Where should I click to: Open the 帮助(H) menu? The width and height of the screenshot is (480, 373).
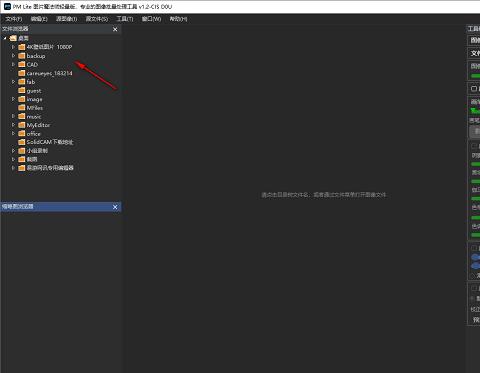178,19
